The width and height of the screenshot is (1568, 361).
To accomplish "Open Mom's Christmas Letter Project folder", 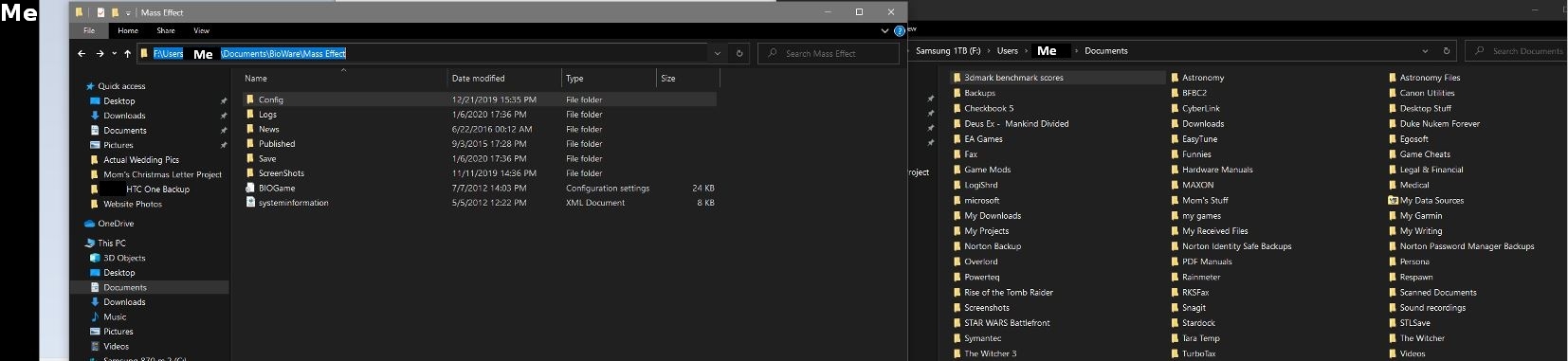I will [x=162, y=174].
